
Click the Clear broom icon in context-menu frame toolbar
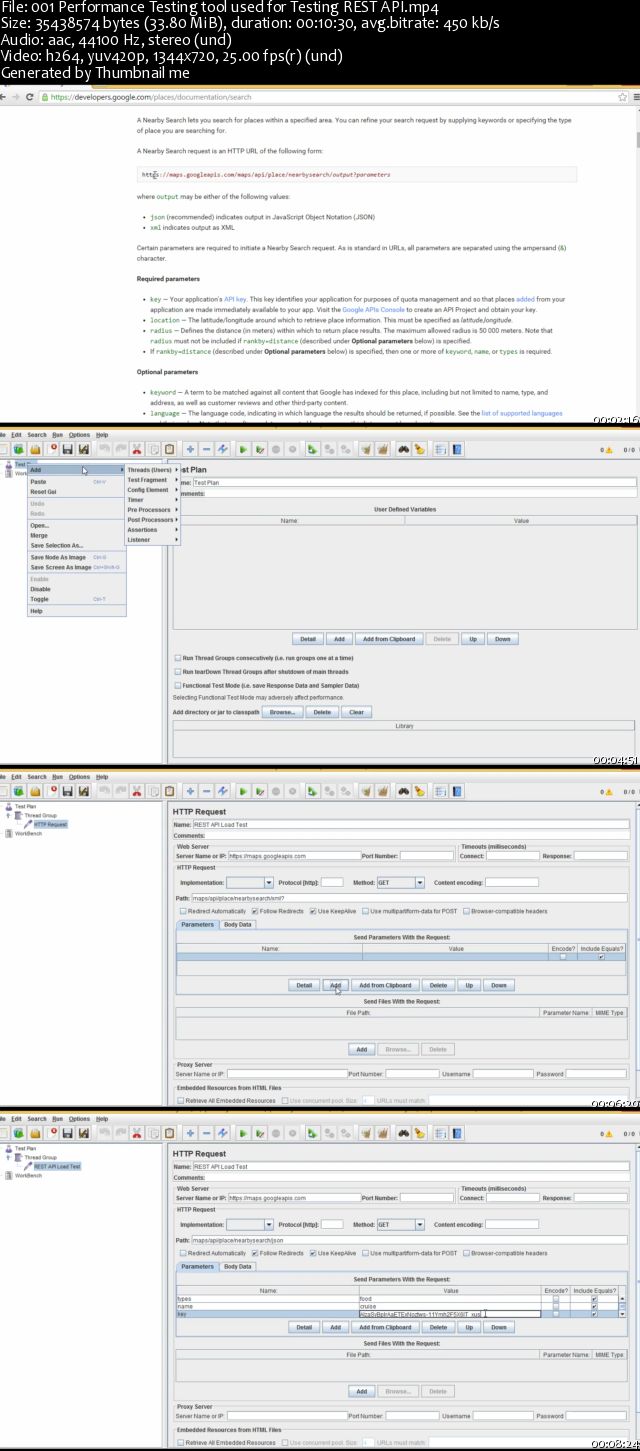point(366,450)
